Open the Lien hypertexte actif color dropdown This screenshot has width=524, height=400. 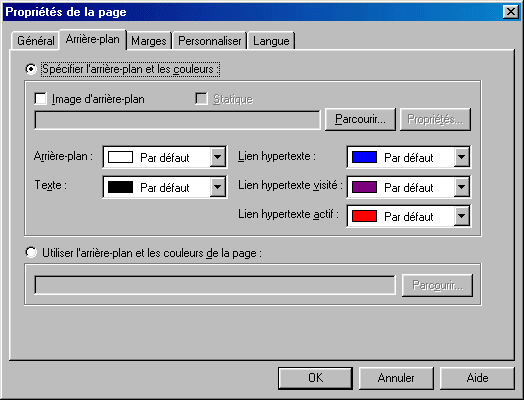pyautogui.click(x=409, y=216)
